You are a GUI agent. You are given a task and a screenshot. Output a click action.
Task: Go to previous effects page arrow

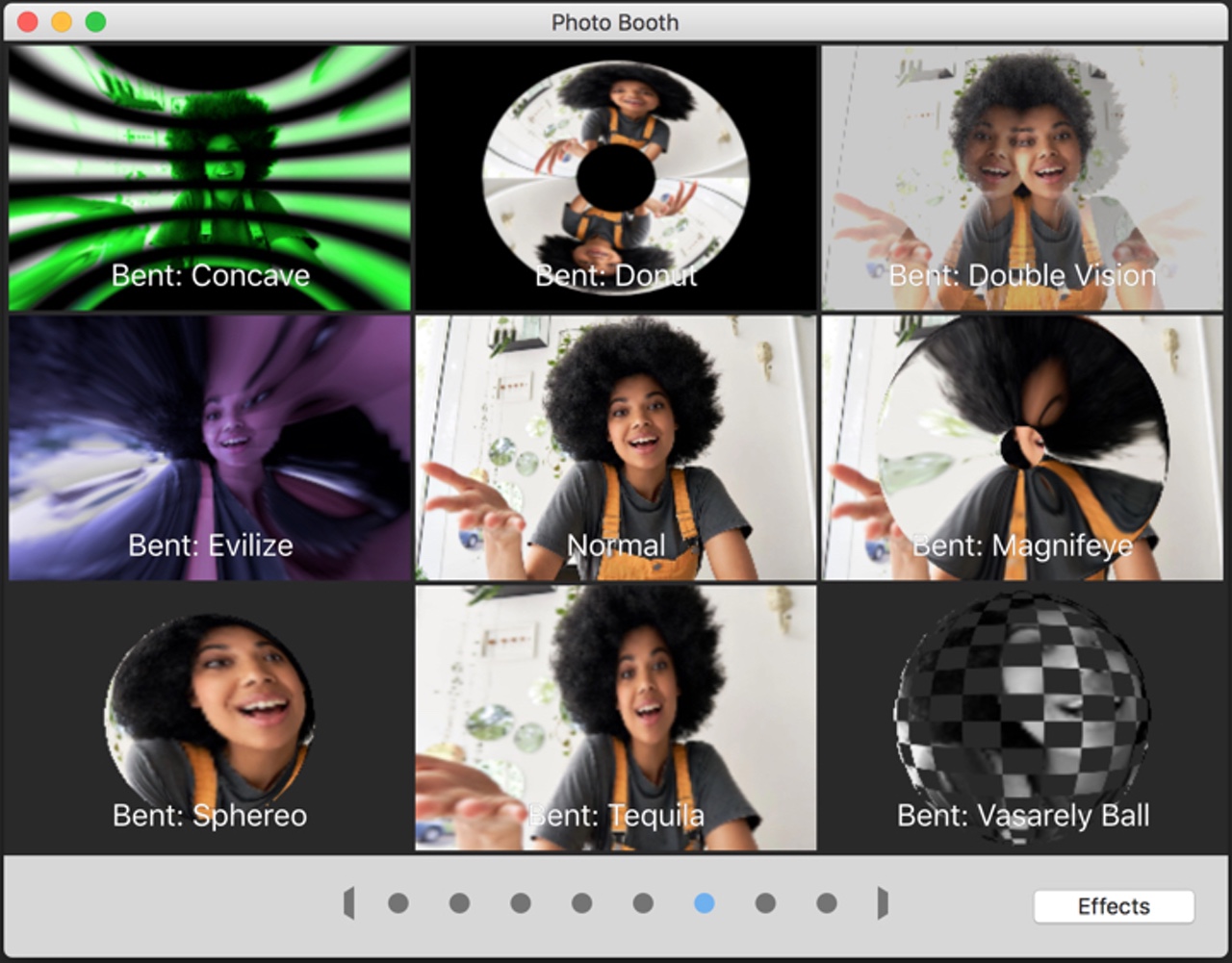[x=348, y=903]
